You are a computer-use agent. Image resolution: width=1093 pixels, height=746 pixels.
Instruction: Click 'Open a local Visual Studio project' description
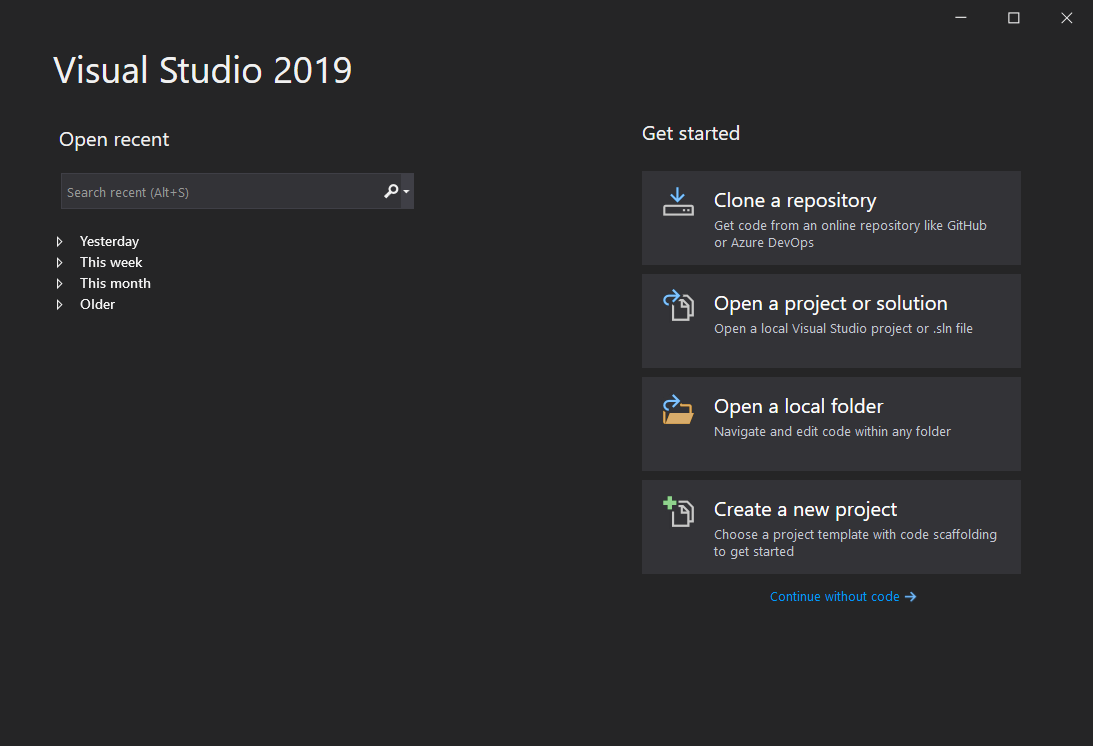pos(843,328)
